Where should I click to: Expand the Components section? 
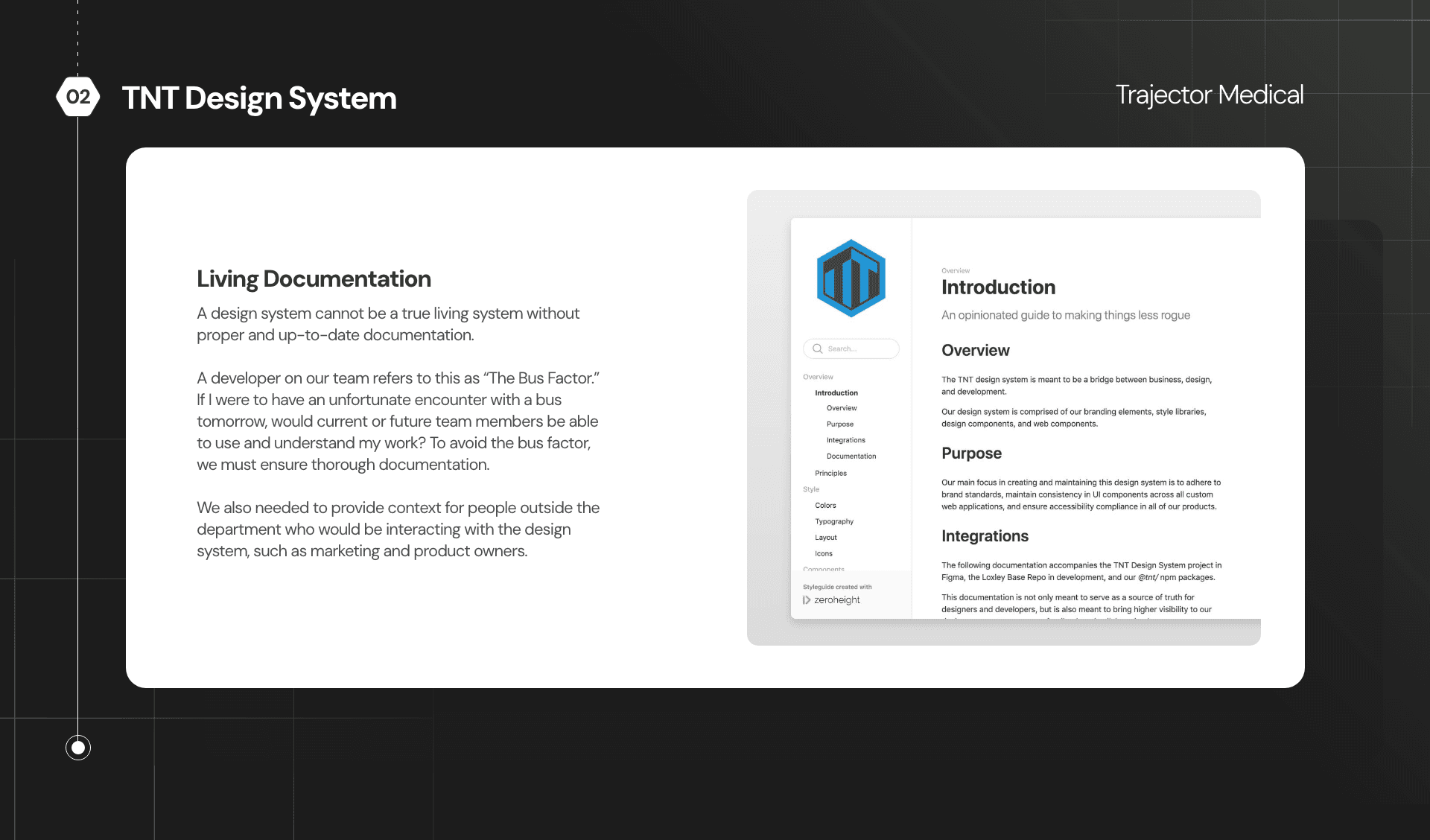(x=824, y=570)
